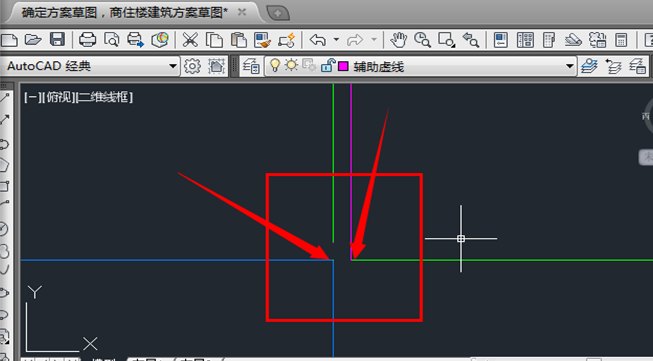Select the Zoom Realtime icon

pyautogui.click(x=422, y=40)
